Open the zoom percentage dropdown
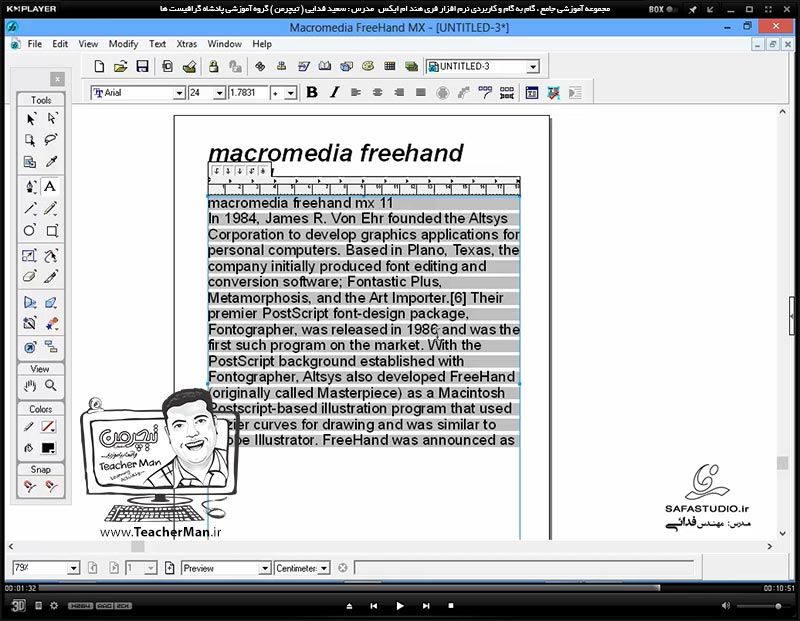Image resolution: width=800 pixels, height=621 pixels. coord(73,568)
